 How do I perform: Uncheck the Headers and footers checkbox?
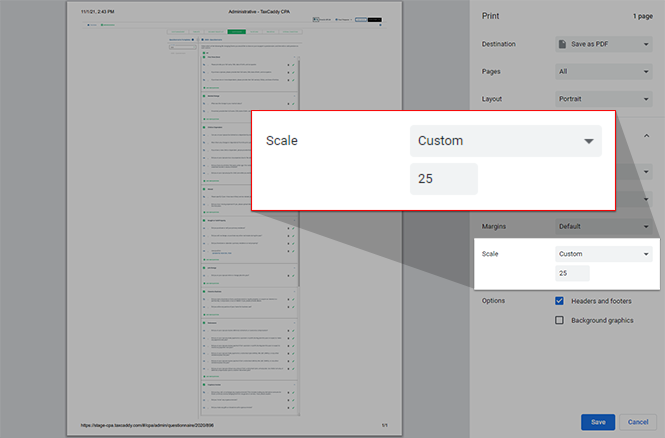pos(559,301)
